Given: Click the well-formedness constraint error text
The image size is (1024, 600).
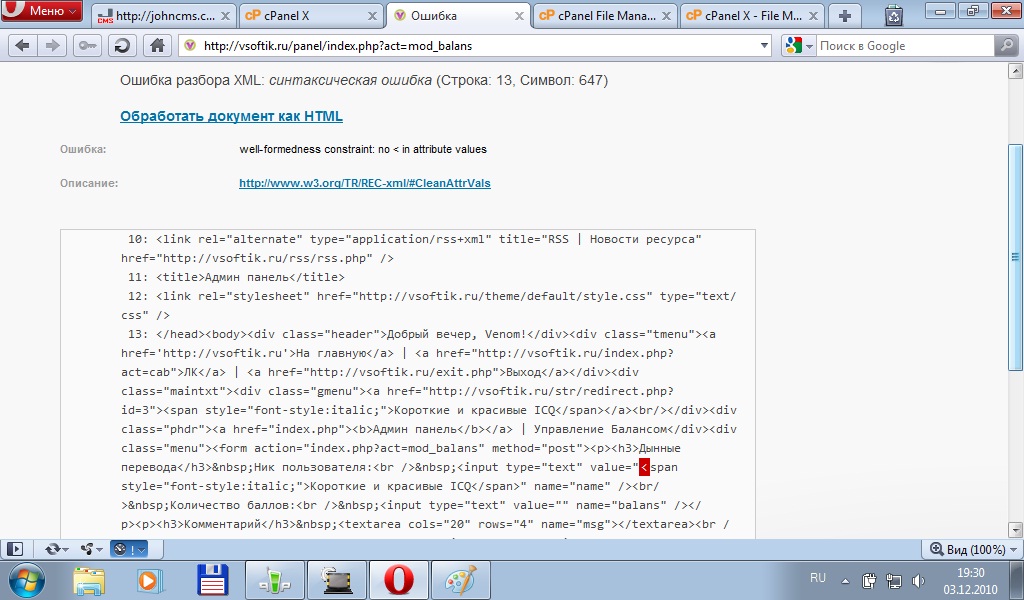Looking at the screenshot, I should (362, 150).
